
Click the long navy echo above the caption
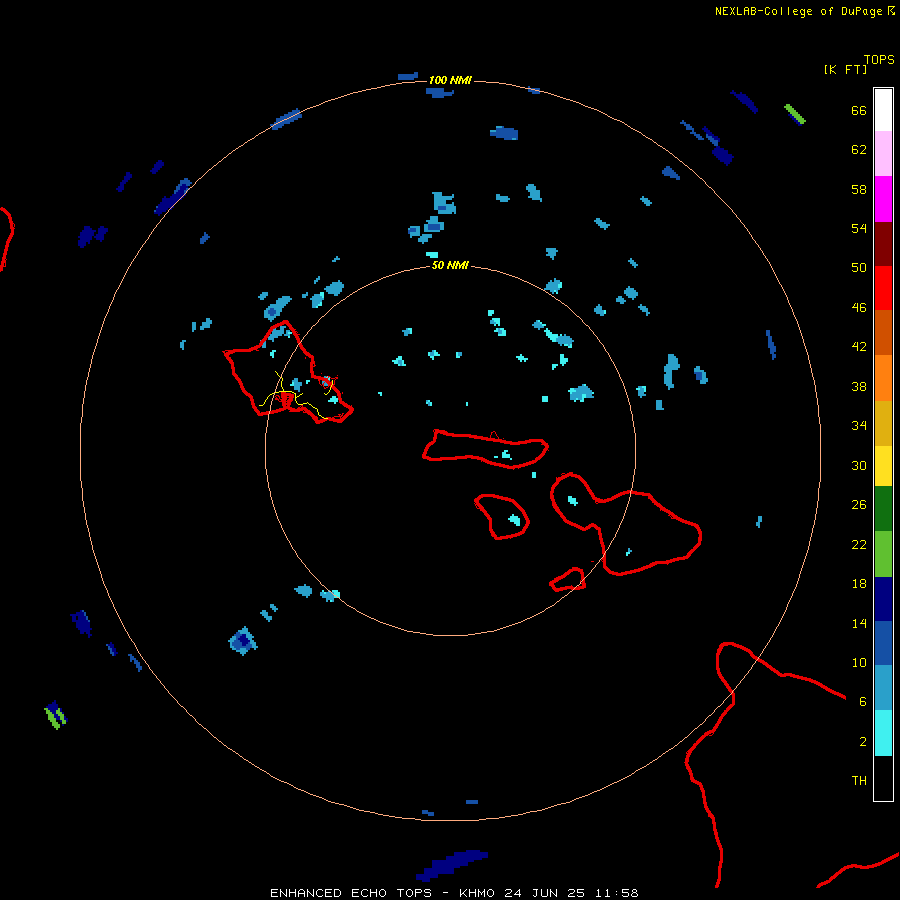pos(452,866)
